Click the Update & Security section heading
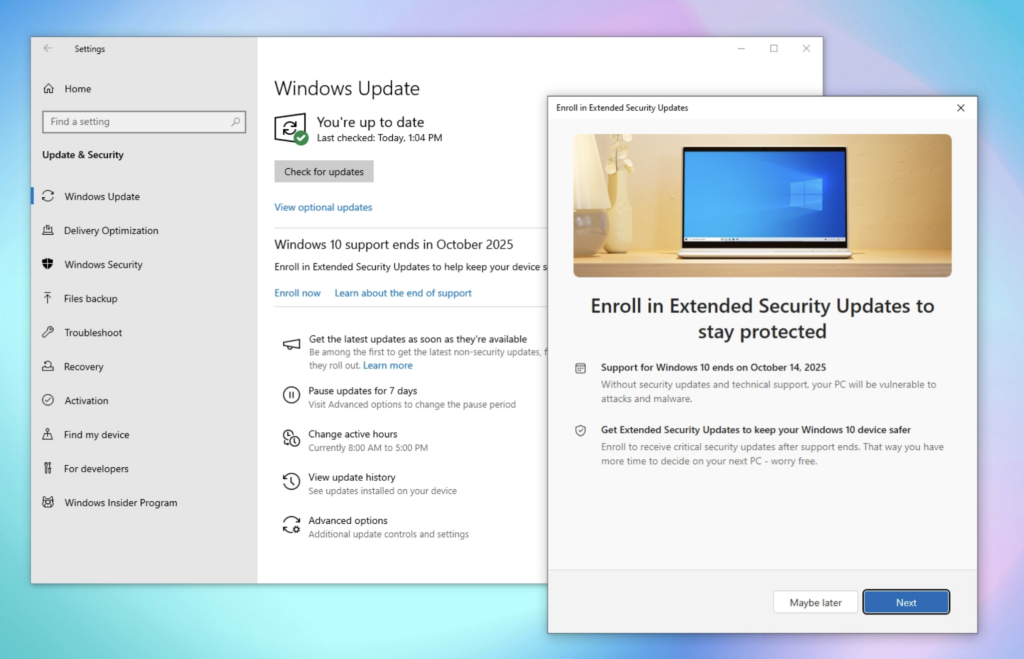 (x=83, y=155)
